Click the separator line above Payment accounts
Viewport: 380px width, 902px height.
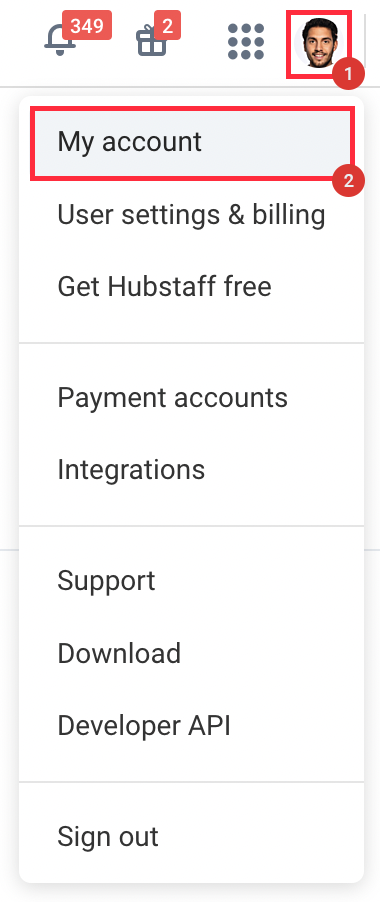pyautogui.click(x=191, y=343)
